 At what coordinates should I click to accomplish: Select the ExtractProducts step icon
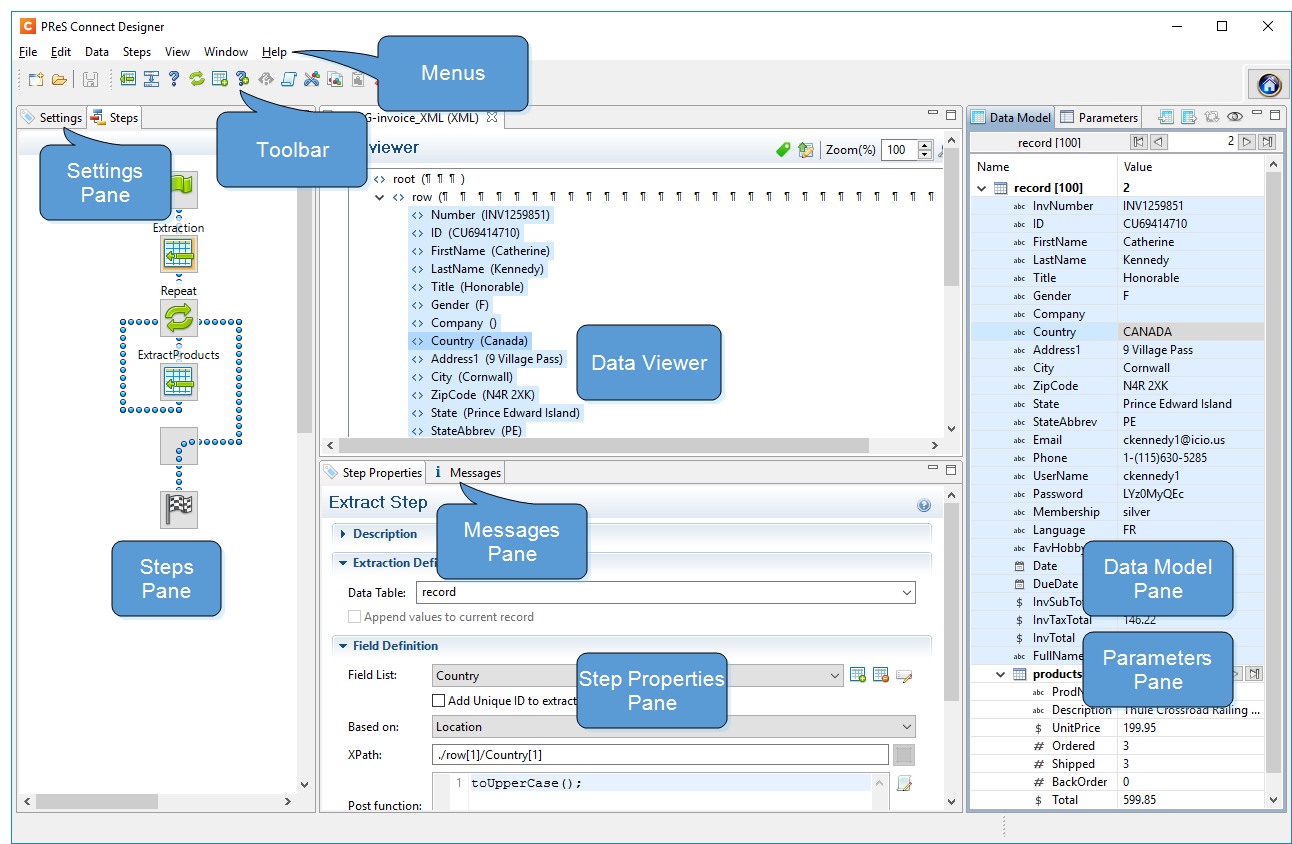coord(179,382)
